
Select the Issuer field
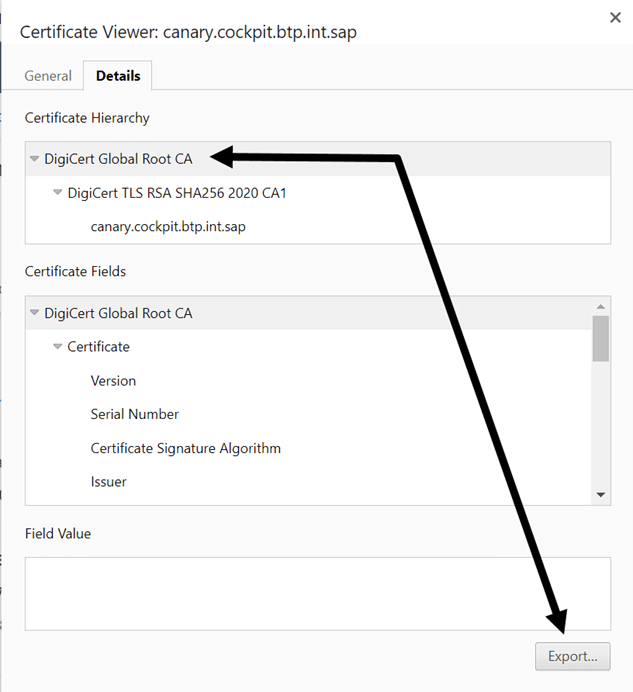click(109, 482)
